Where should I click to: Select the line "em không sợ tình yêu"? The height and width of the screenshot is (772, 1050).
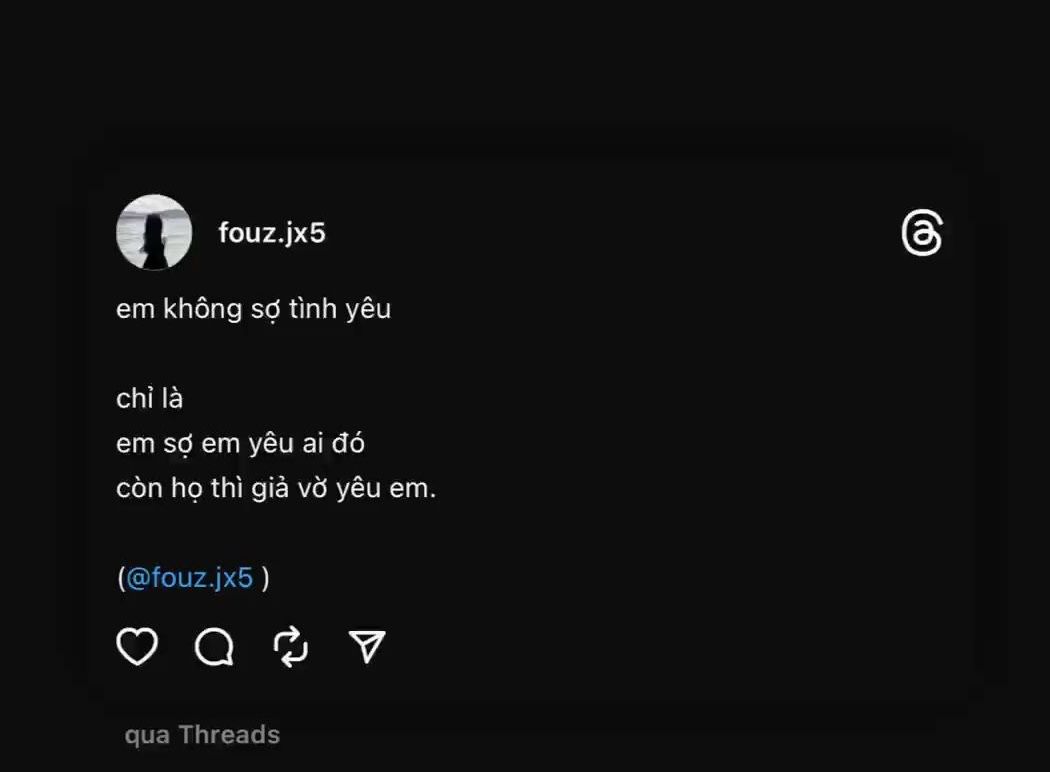click(253, 309)
